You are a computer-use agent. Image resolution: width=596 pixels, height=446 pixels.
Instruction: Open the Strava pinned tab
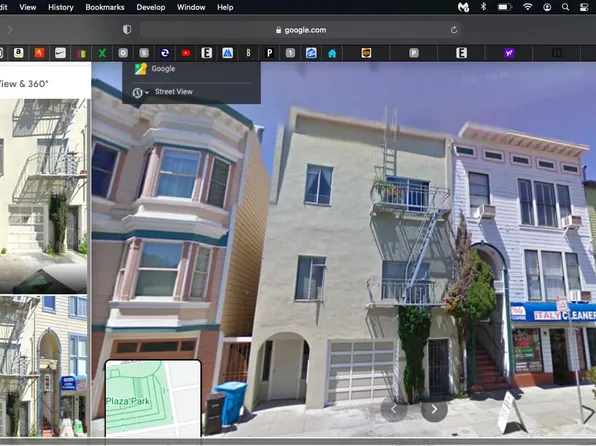click(x=40, y=53)
